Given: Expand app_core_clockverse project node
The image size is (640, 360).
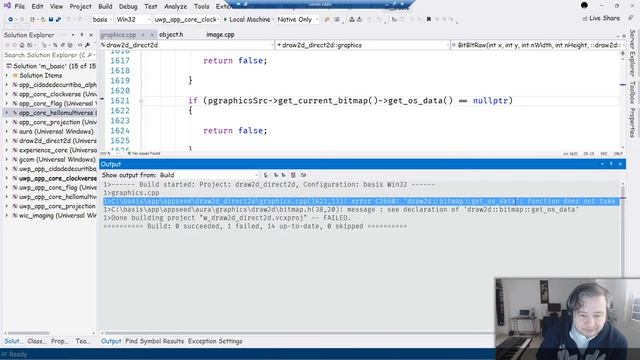Looking at the screenshot, I should click(x=7, y=94).
